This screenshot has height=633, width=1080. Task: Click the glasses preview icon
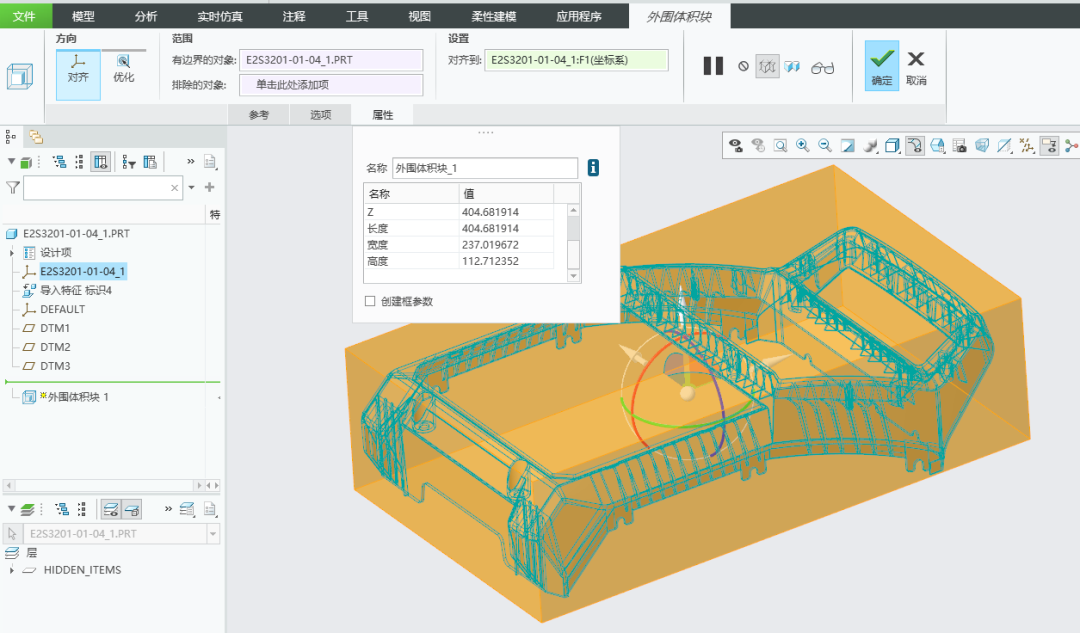tap(822, 67)
